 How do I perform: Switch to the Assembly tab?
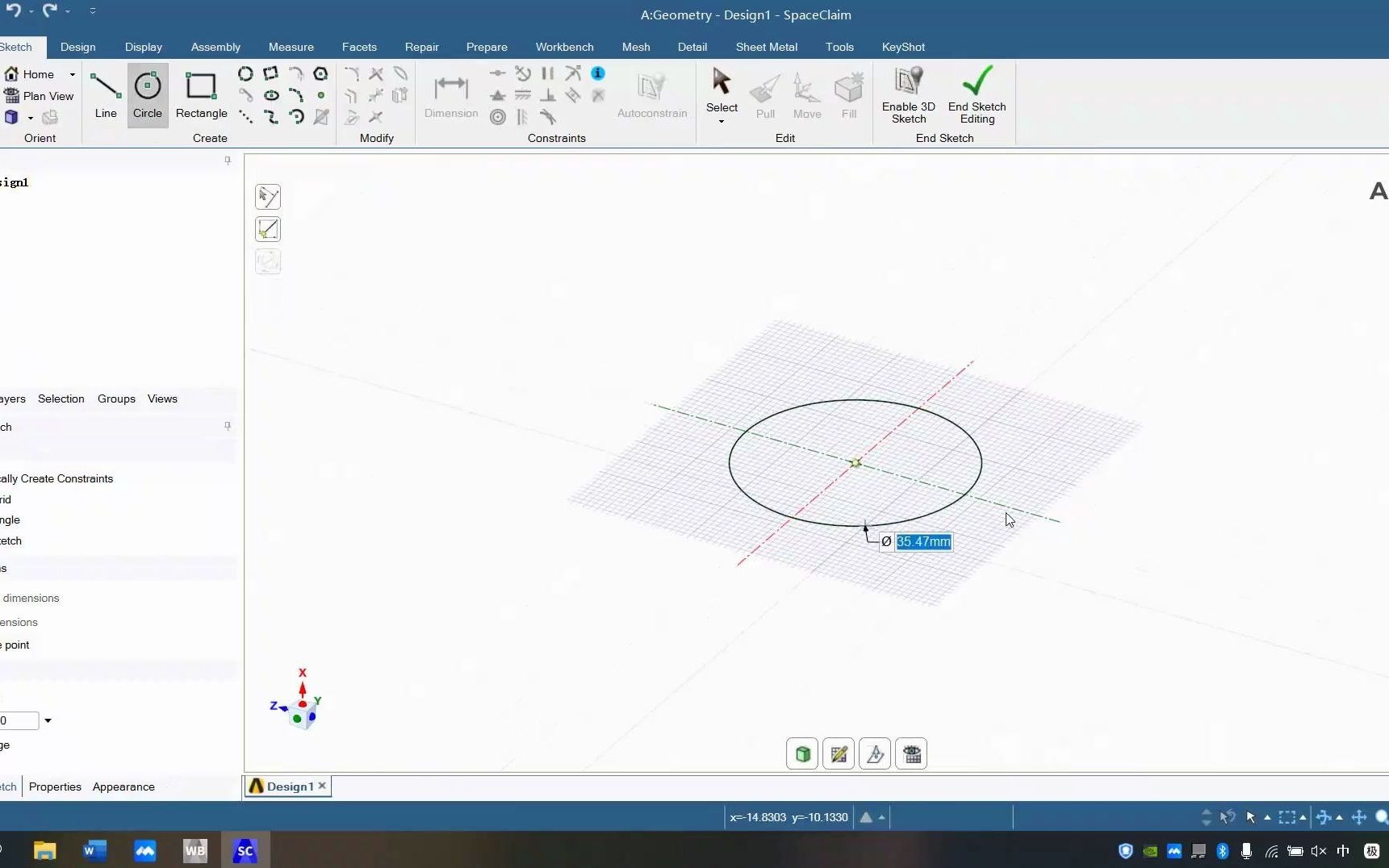(x=215, y=47)
